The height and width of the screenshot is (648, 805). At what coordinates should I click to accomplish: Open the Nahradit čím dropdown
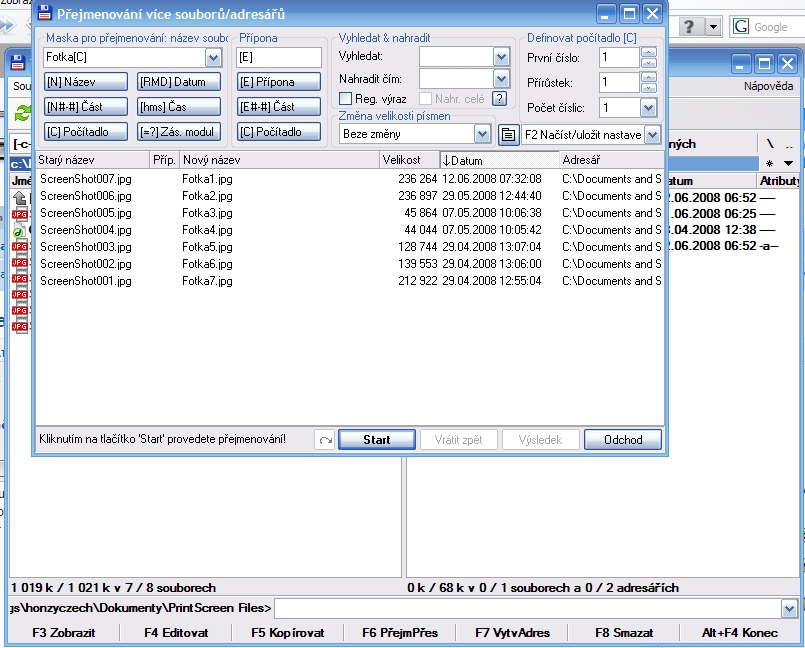(x=501, y=79)
